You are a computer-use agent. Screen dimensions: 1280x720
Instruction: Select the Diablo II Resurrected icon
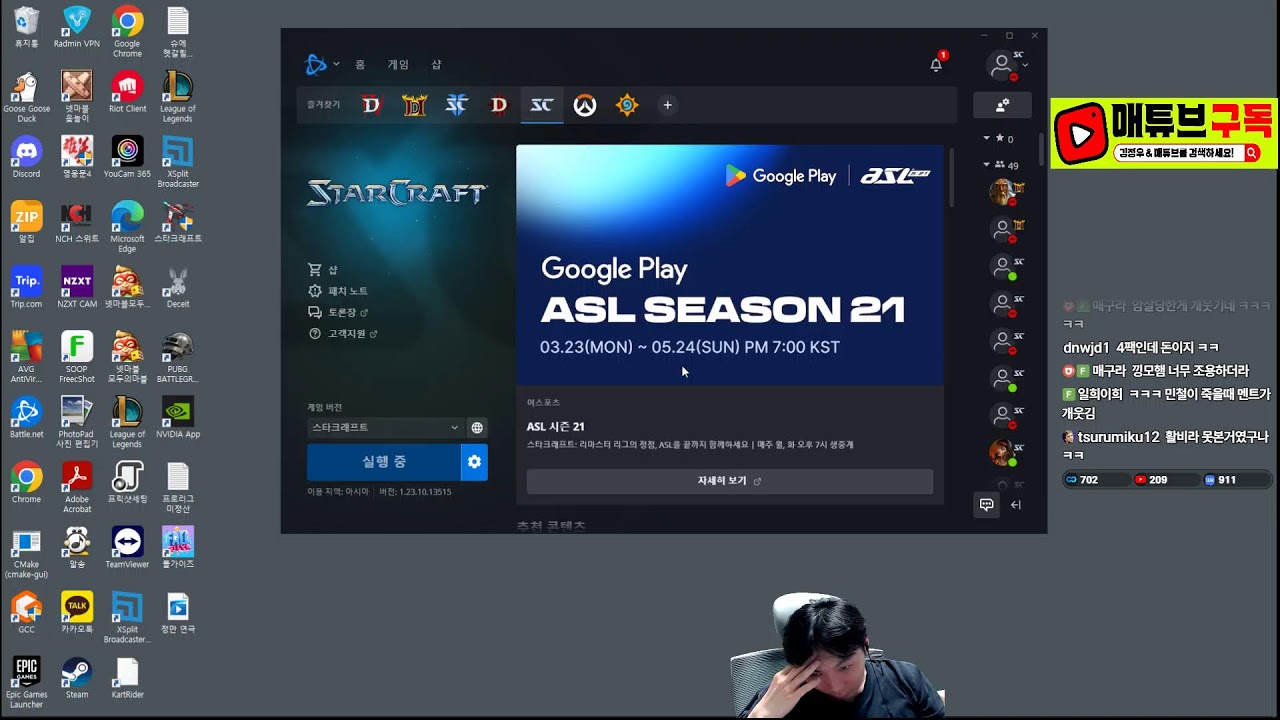click(414, 105)
